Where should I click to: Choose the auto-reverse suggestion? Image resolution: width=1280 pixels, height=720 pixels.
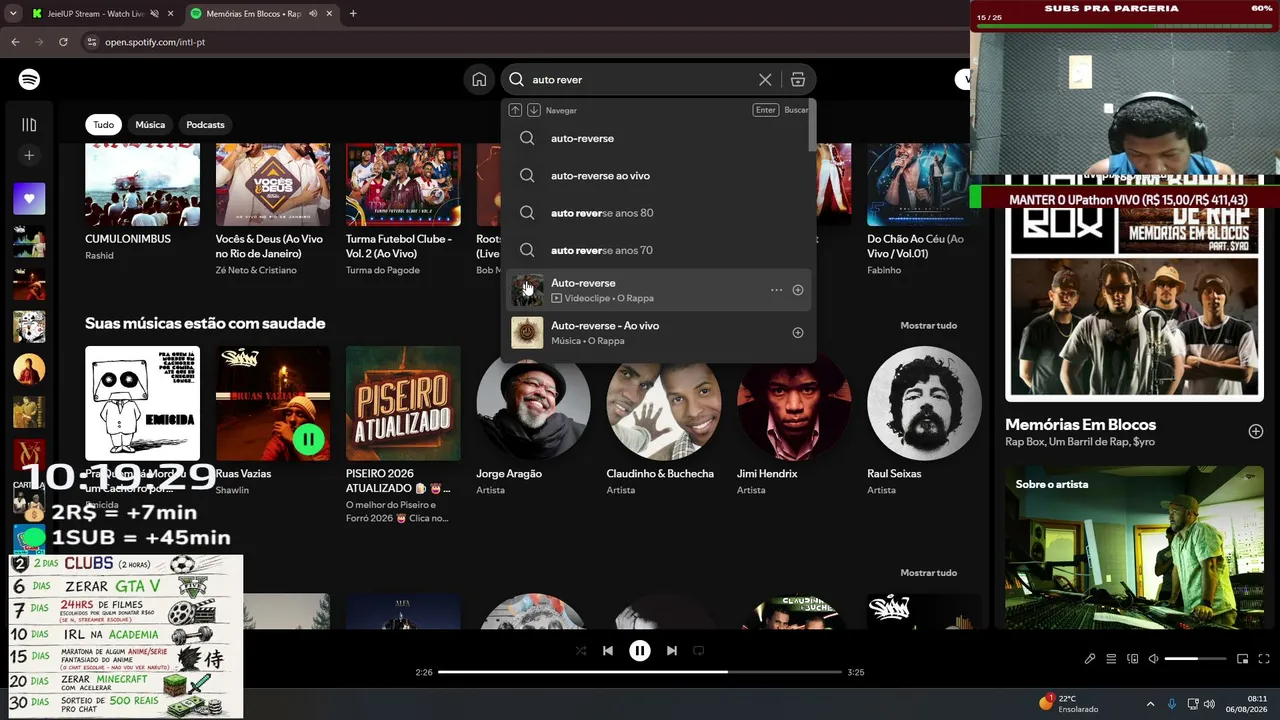click(x=658, y=138)
